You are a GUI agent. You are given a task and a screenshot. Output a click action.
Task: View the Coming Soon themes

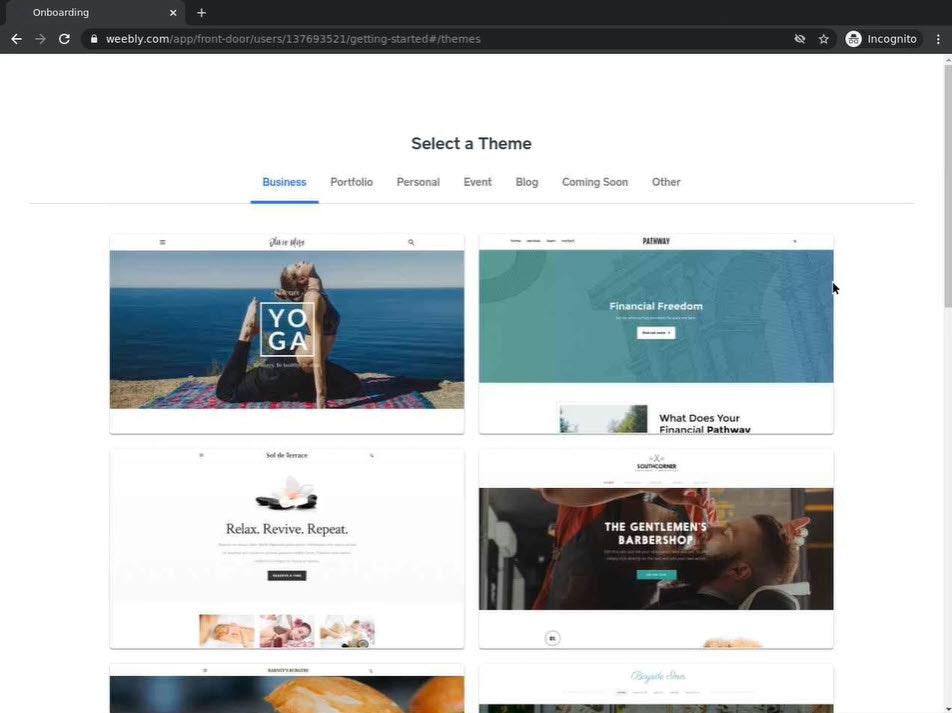[594, 181]
